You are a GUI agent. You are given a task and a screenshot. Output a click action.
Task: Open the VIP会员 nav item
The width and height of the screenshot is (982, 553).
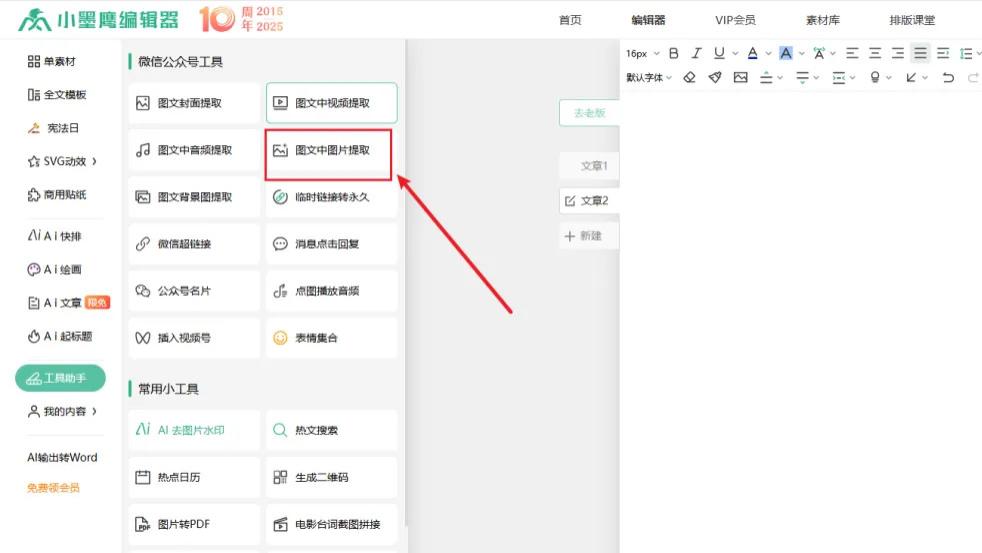(x=735, y=20)
